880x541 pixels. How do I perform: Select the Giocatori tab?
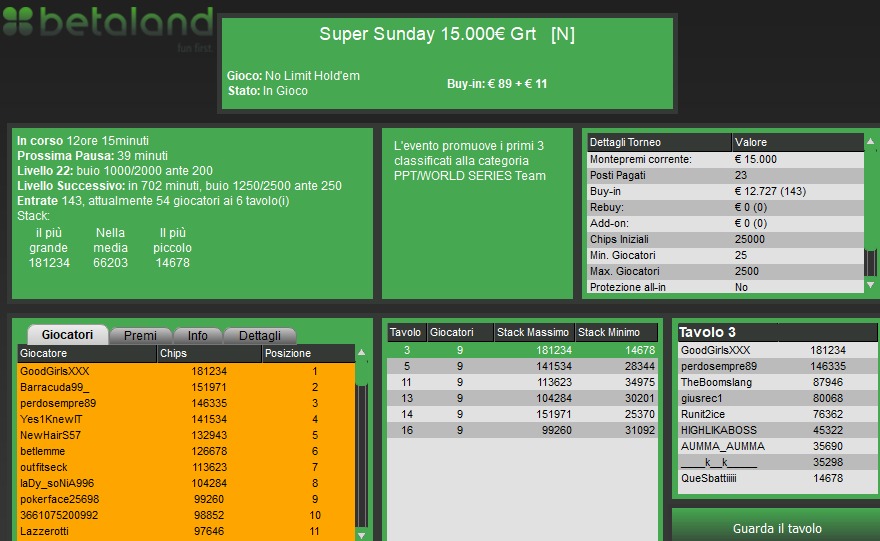67,335
